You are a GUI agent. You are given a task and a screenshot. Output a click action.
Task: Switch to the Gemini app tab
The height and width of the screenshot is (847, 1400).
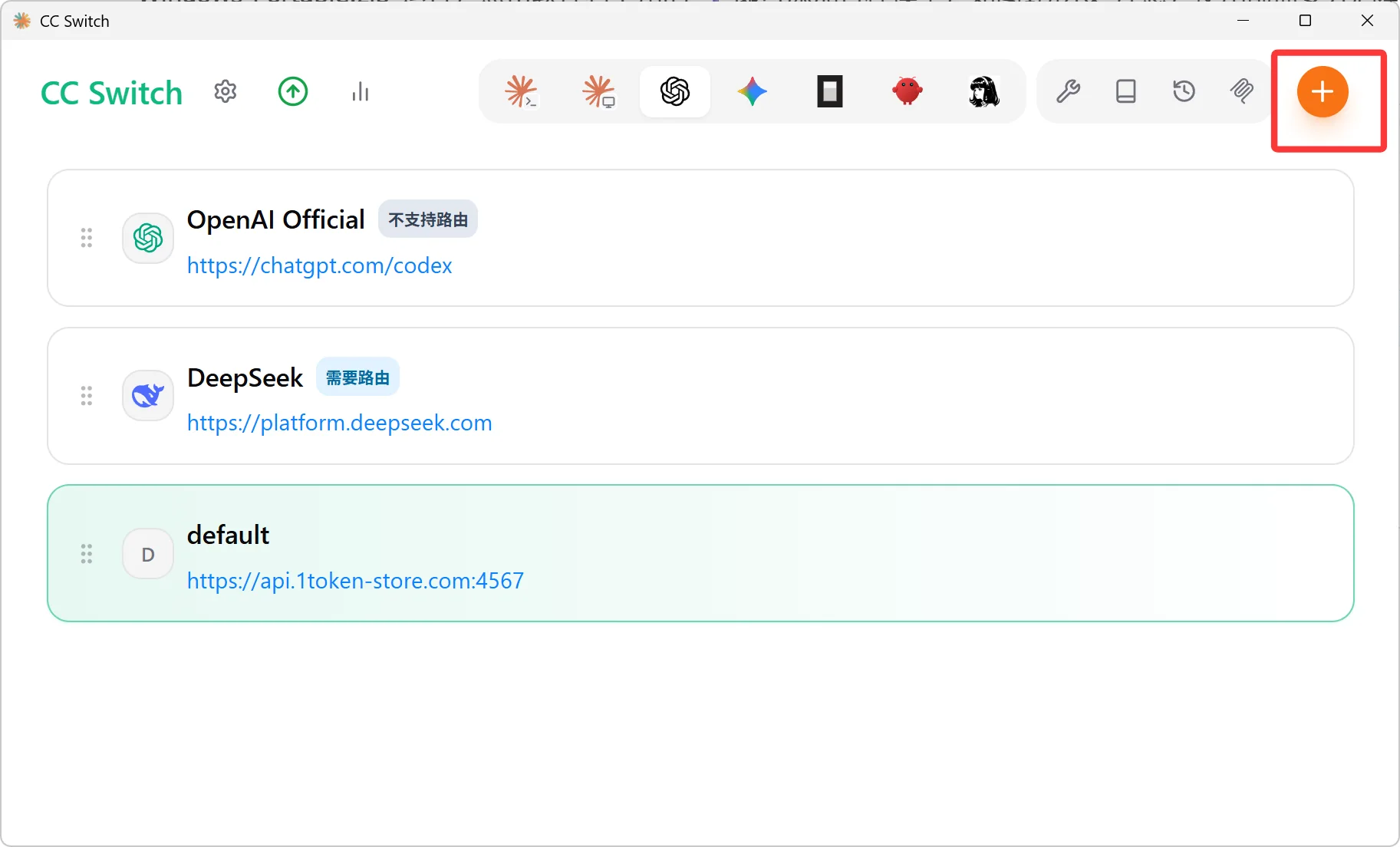[753, 92]
